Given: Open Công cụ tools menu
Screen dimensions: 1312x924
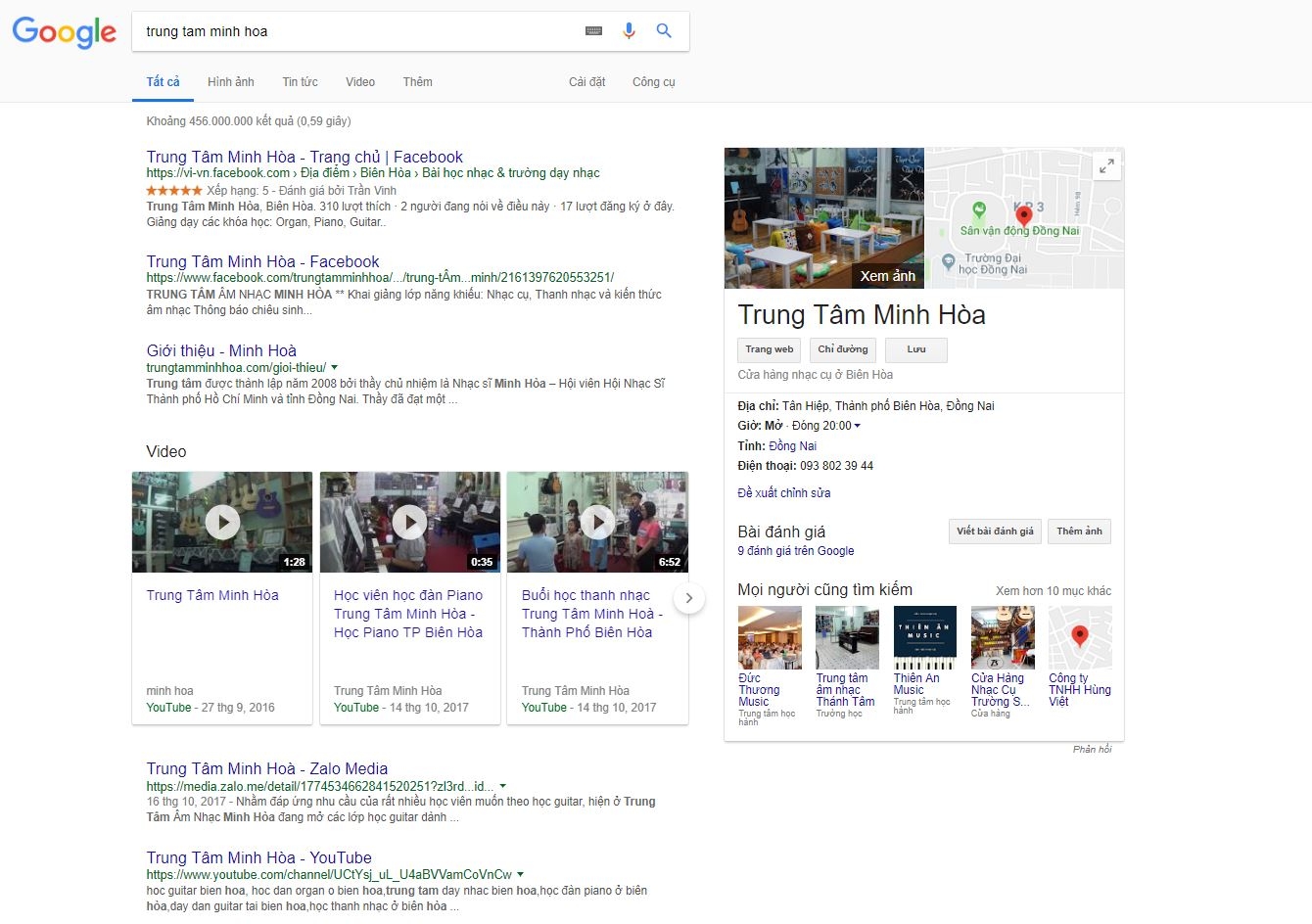Looking at the screenshot, I should [x=654, y=82].
